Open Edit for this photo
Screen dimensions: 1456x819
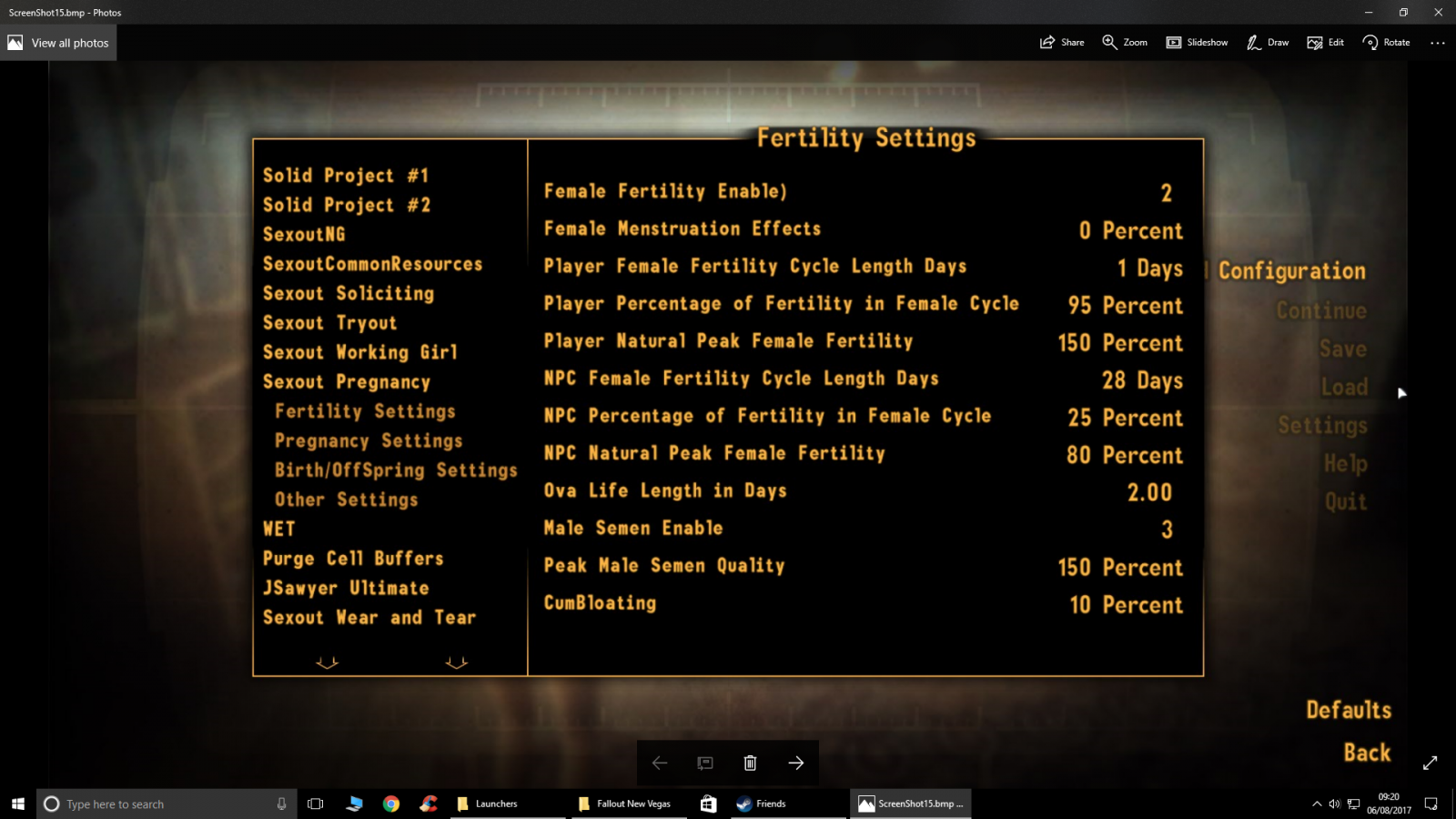(x=1326, y=43)
